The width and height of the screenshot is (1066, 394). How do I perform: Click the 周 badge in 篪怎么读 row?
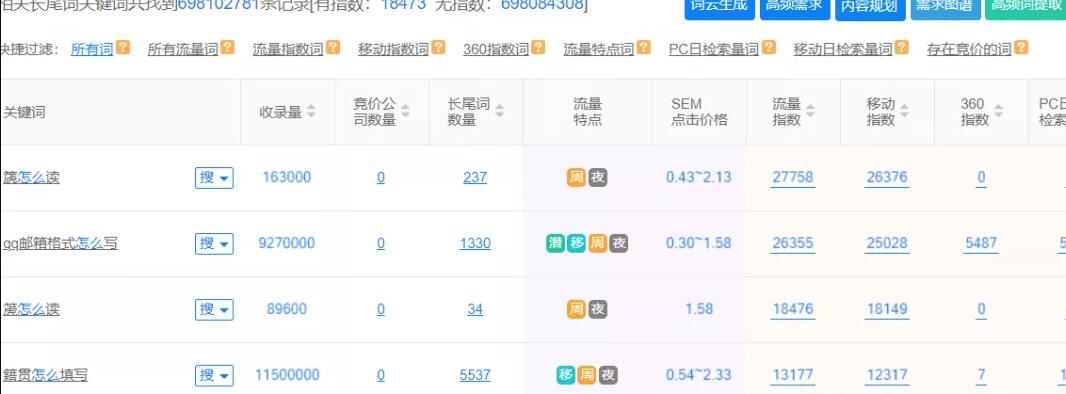[x=577, y=177]
